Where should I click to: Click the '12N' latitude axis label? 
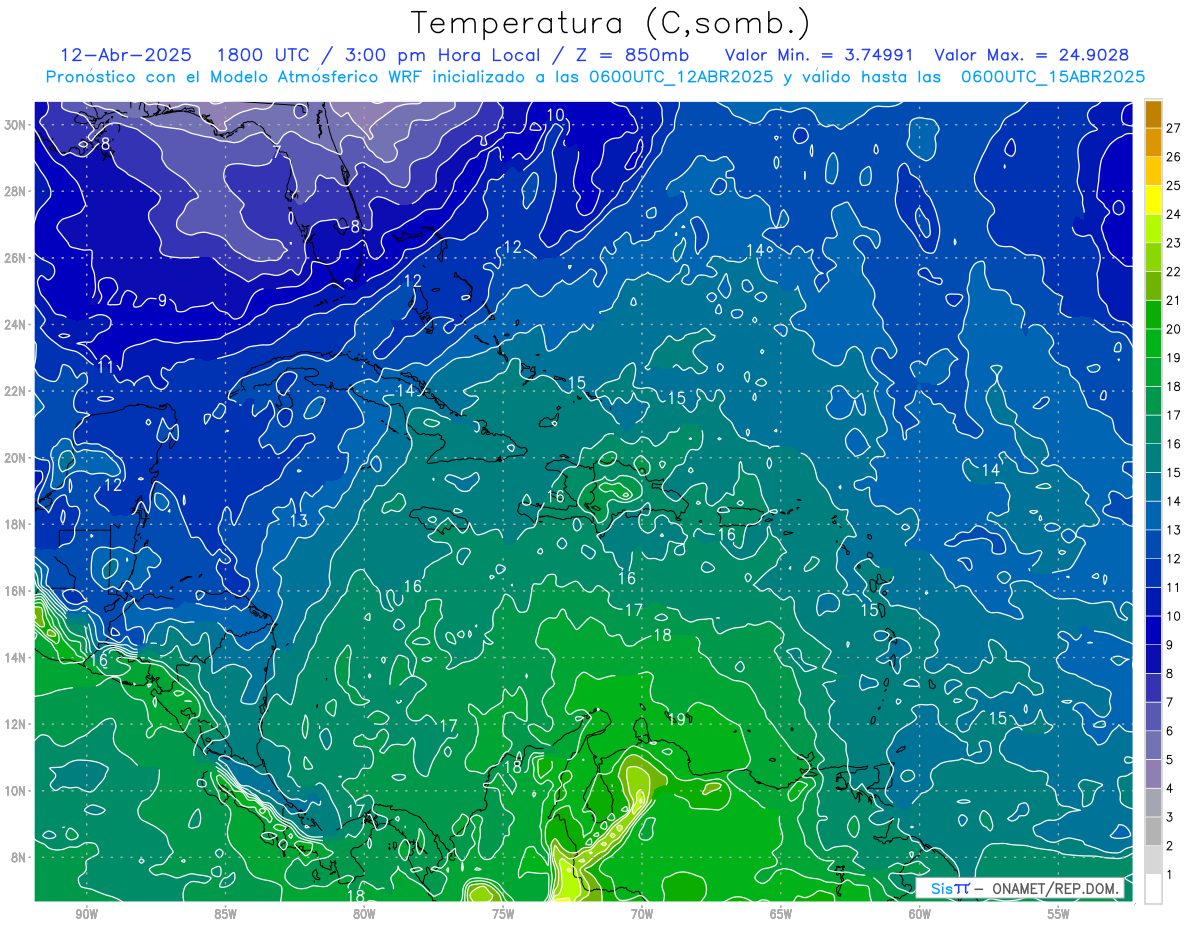click(x=16, y=724)
